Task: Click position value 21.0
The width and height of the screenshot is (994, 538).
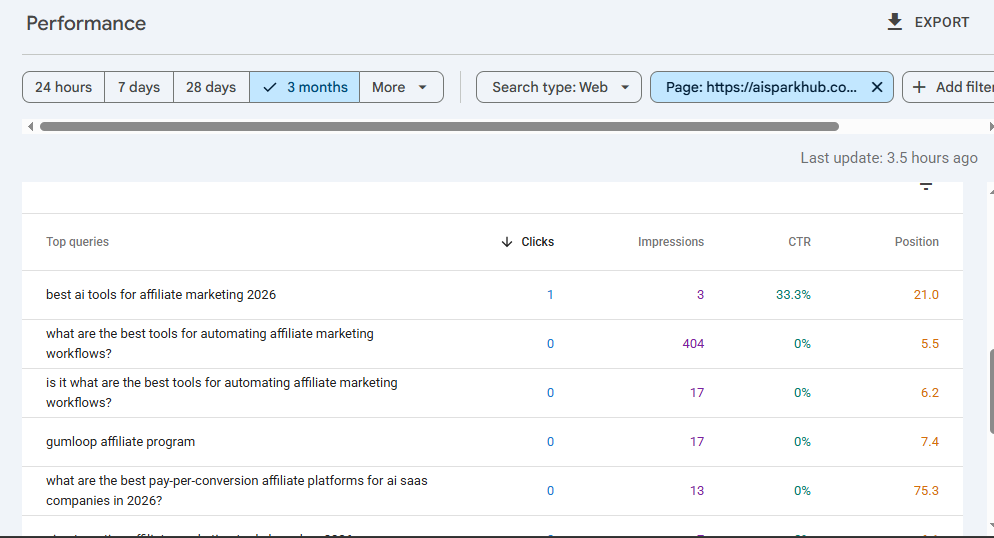Action: coord(926,295)
